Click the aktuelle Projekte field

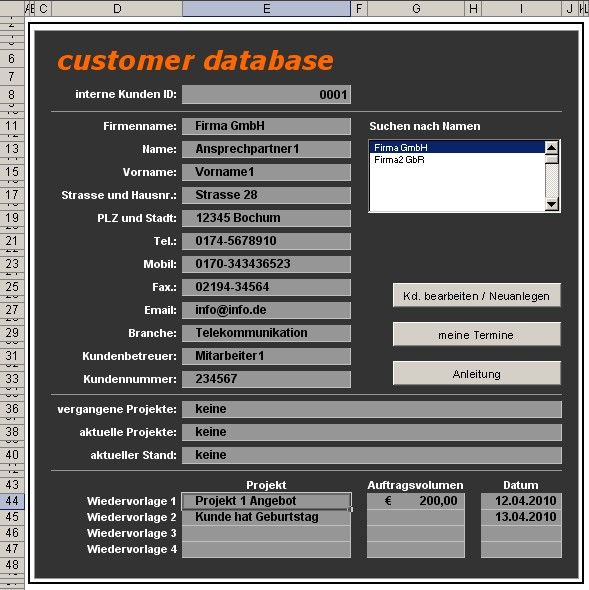coord(372,432)
